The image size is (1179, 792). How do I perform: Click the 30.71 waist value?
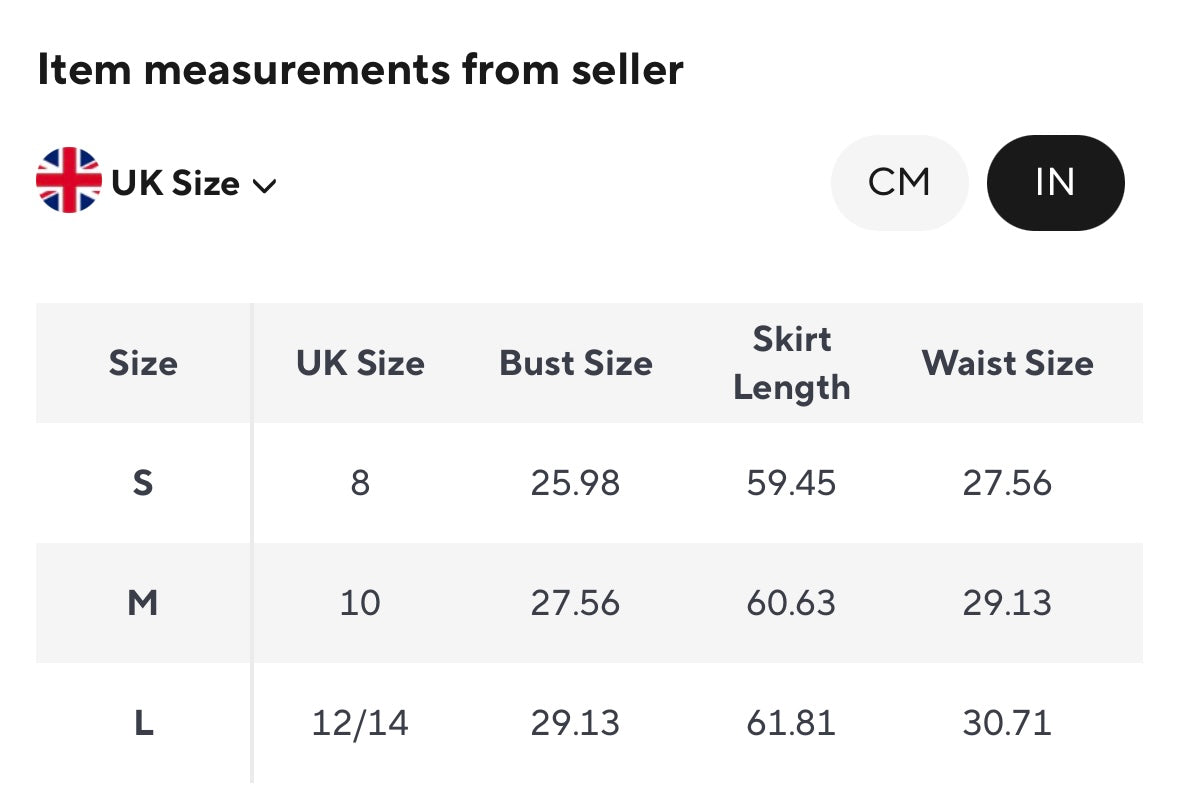tap(1007, 723)
